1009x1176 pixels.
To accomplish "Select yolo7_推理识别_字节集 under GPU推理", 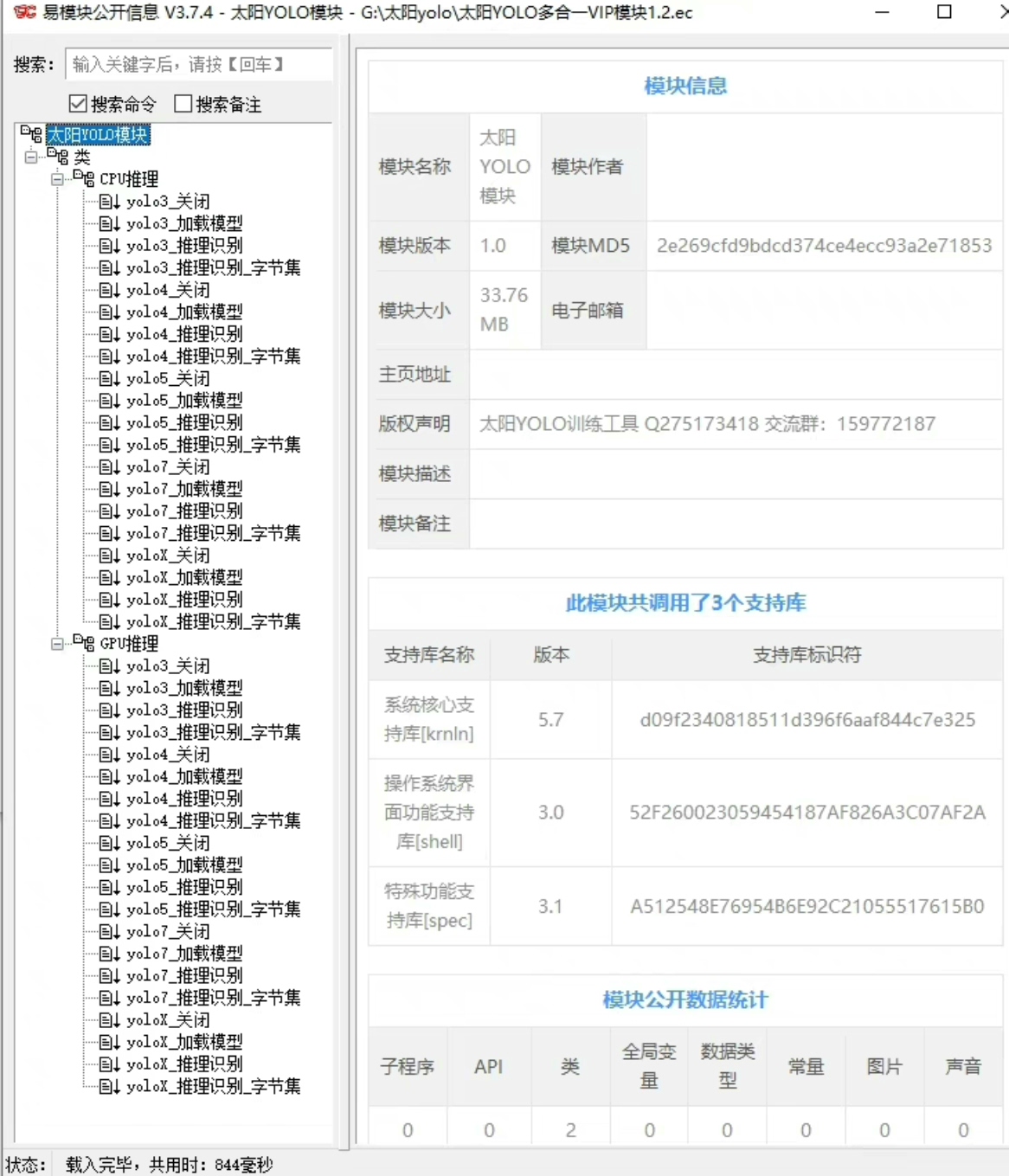I will (x=214, y=997).
